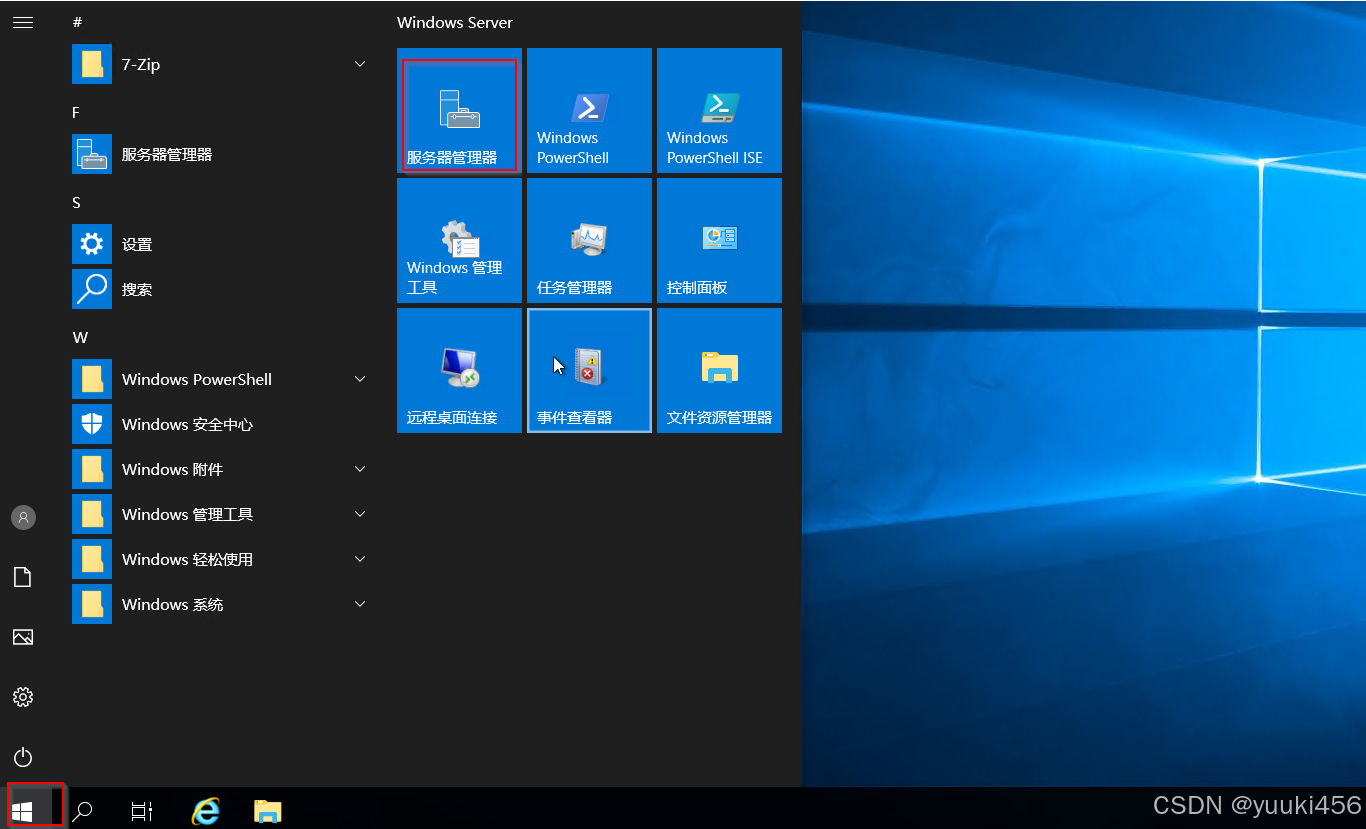
Task: Open the user account icon in sidebar
Action: point(23,517)
